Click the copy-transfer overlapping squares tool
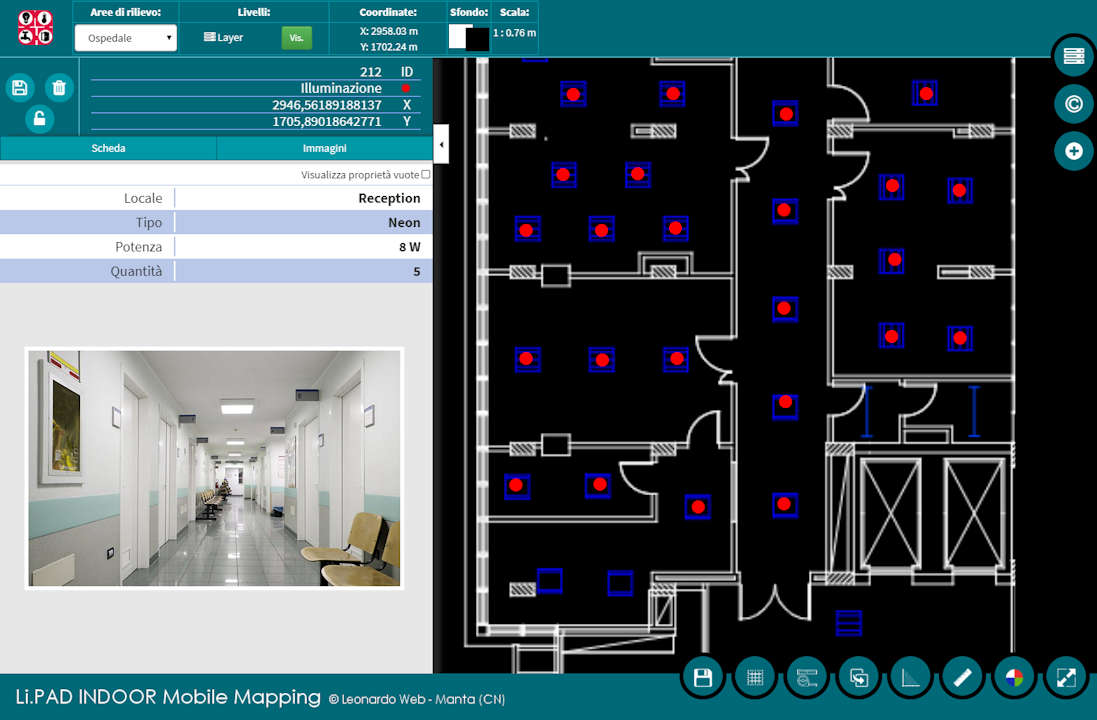Screen dimensions: 1097x720 (x=858, y=677)
